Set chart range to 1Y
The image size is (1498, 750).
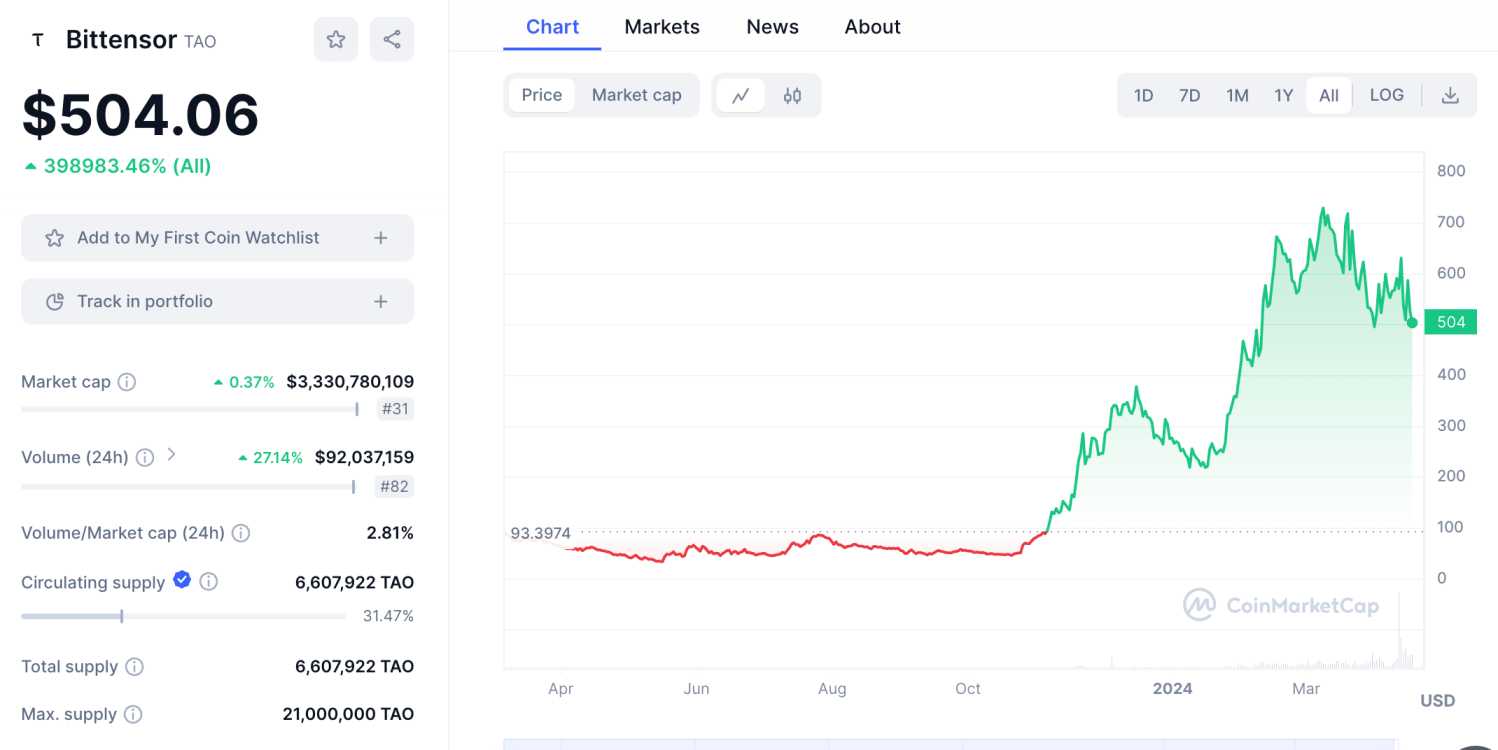(1283, 95)
